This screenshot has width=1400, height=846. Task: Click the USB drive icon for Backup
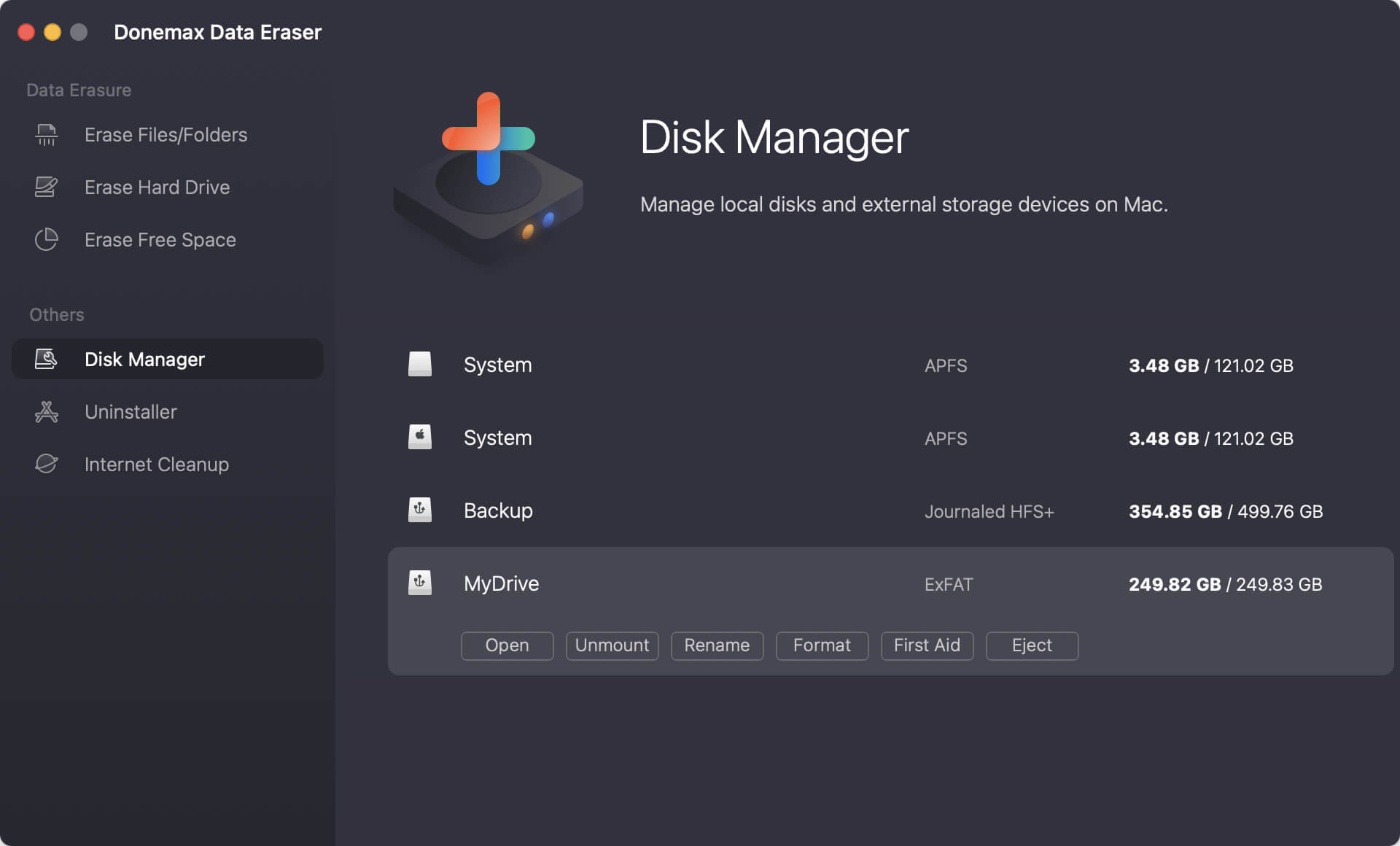(420, 510)
